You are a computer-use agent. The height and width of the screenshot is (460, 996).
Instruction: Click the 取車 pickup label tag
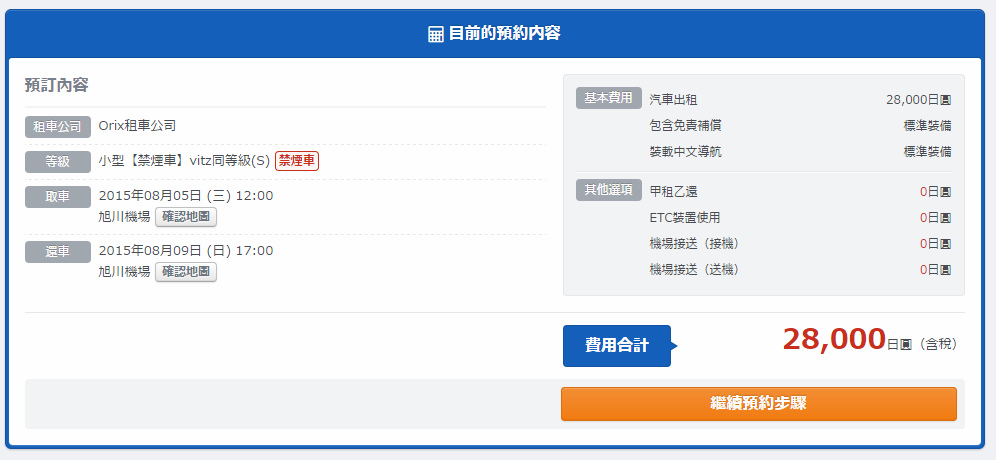point(58,197)
